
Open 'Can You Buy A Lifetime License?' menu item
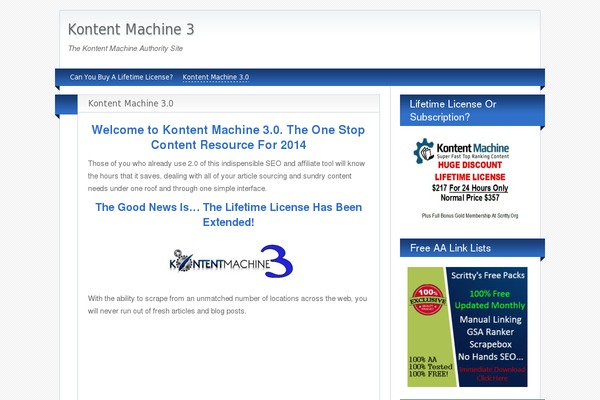click(x=121, y=77)
